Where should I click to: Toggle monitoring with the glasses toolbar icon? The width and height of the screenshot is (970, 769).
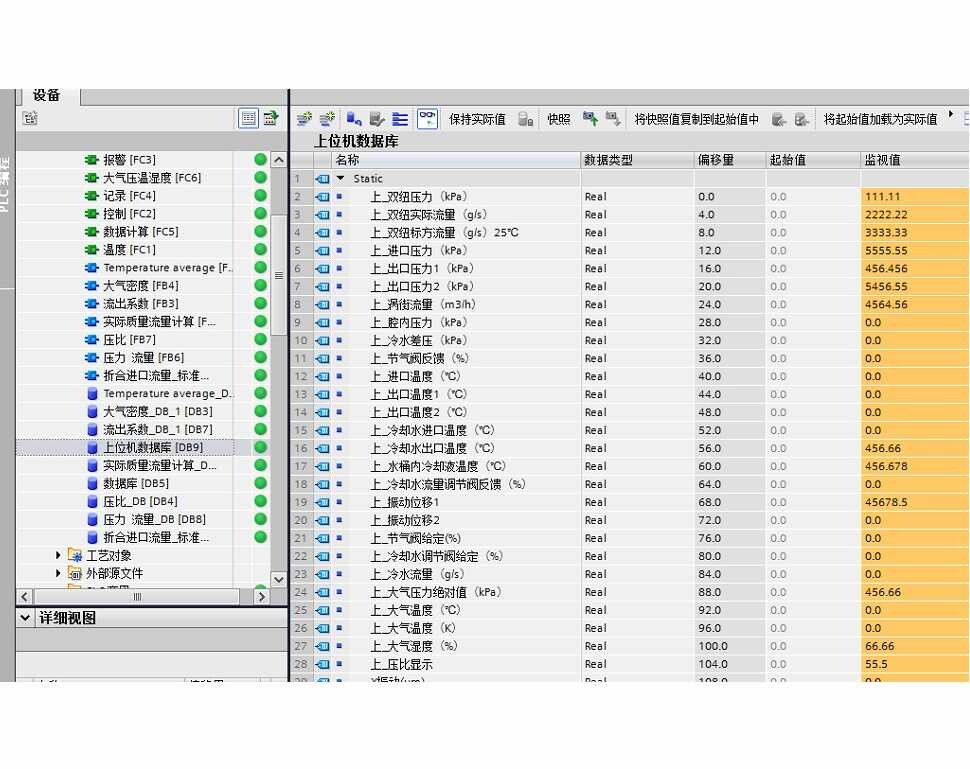point(427,118)
